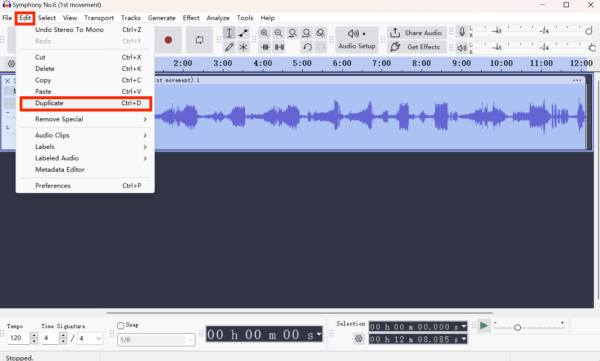Screen dimensions: 600x361
Task: Open the View menu
Action: [70, 18]
